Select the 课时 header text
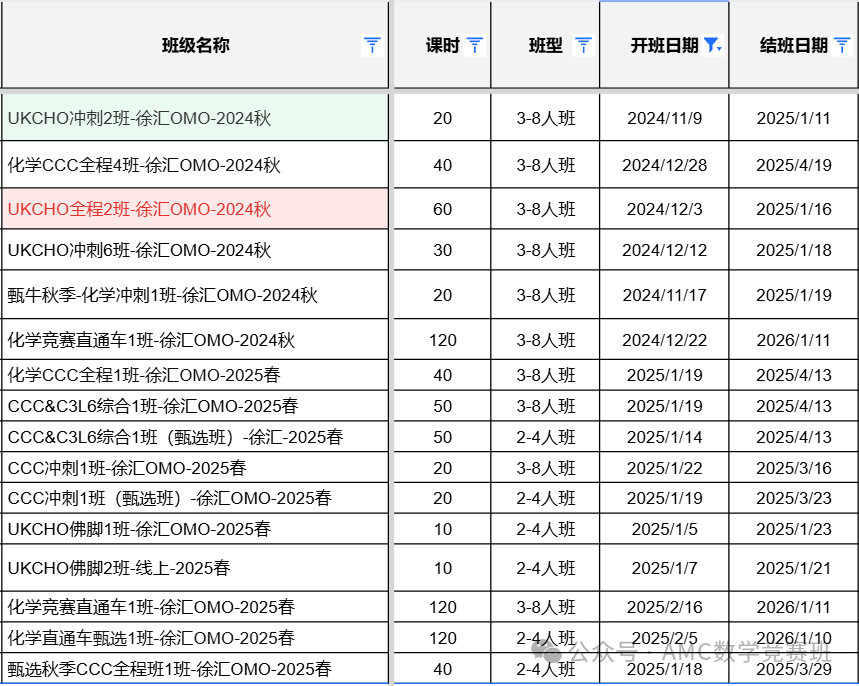This screenshot has height=686, width=859. click(x=443, y=45)
